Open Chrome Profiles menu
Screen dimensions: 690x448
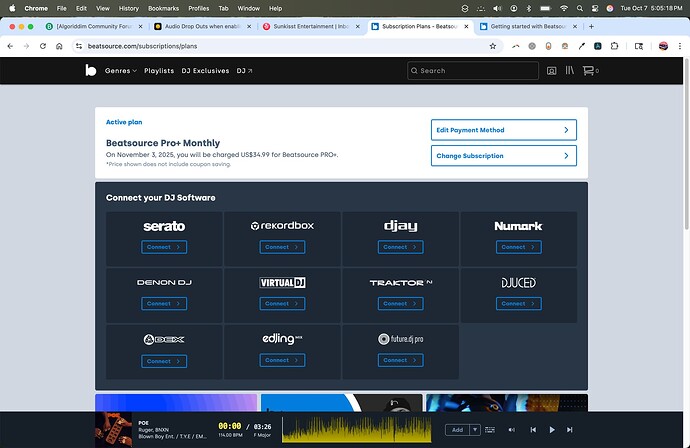point(198,8)
